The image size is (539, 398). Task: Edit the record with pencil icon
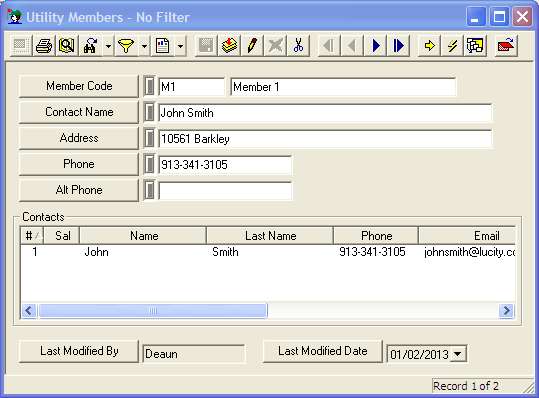[252, 46]
